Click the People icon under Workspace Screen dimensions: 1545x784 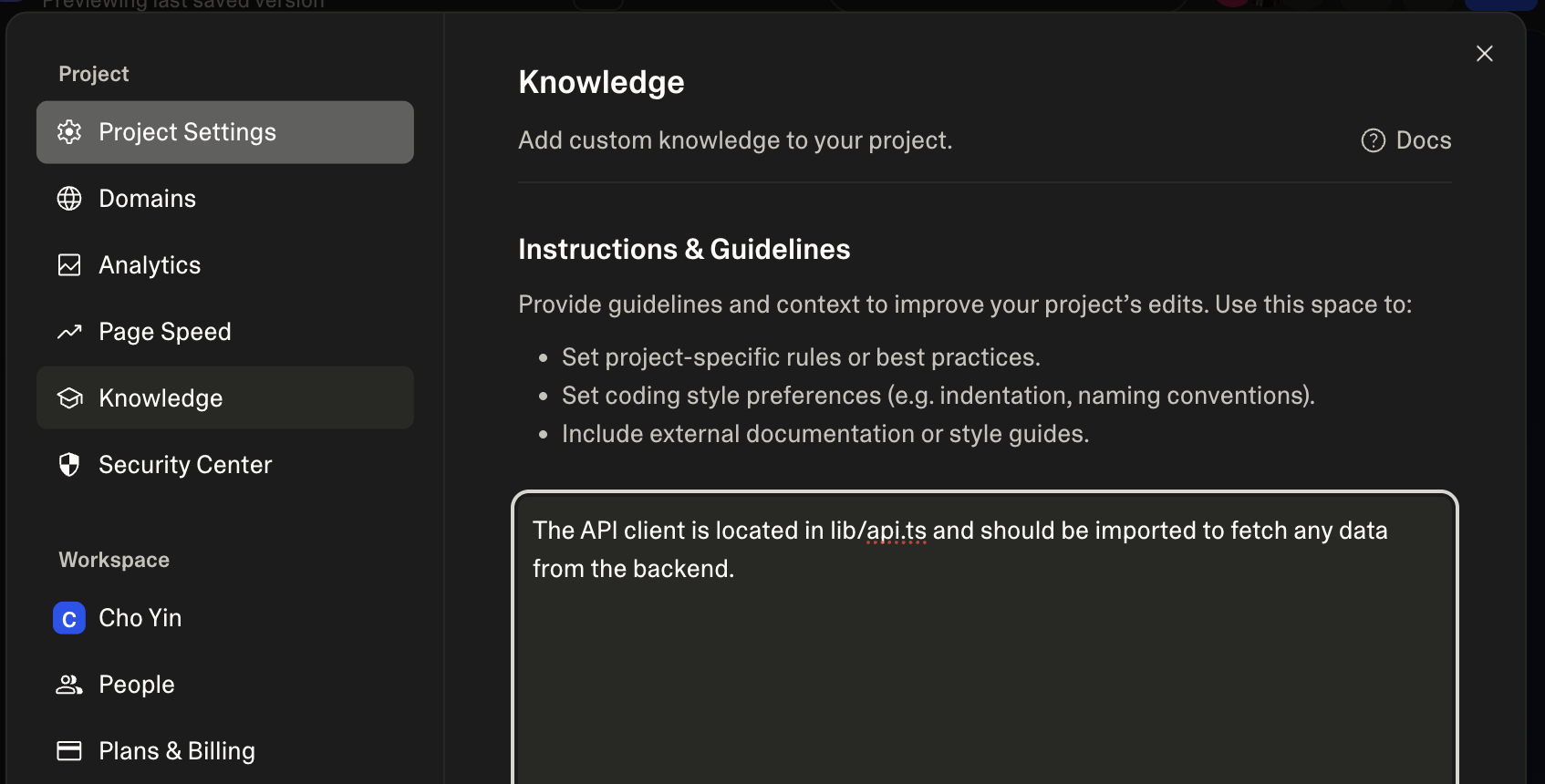point(69,684)
